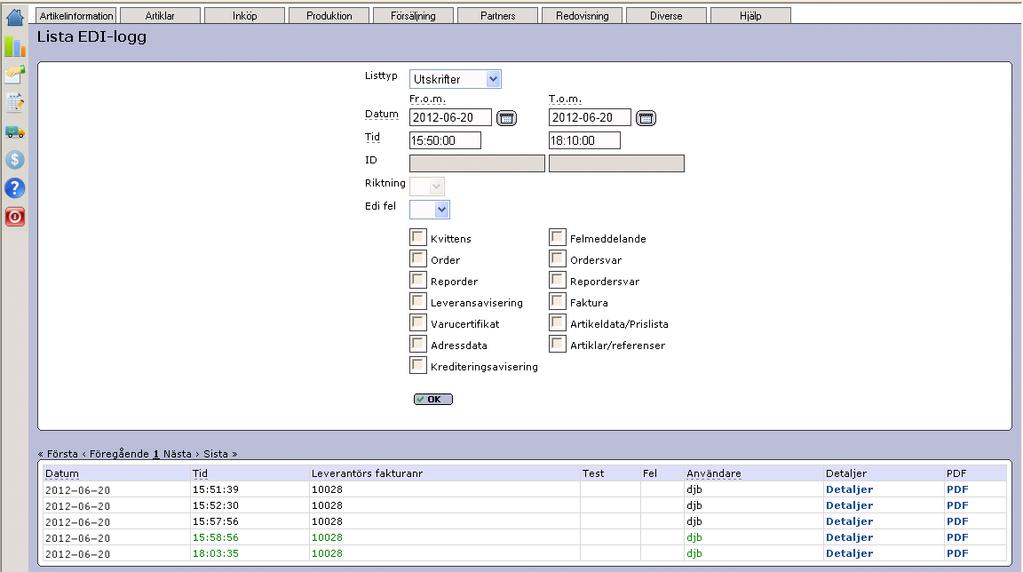Open the home icon in sidebar
This screenshot has width=1023, height=572.
[14, 17]
